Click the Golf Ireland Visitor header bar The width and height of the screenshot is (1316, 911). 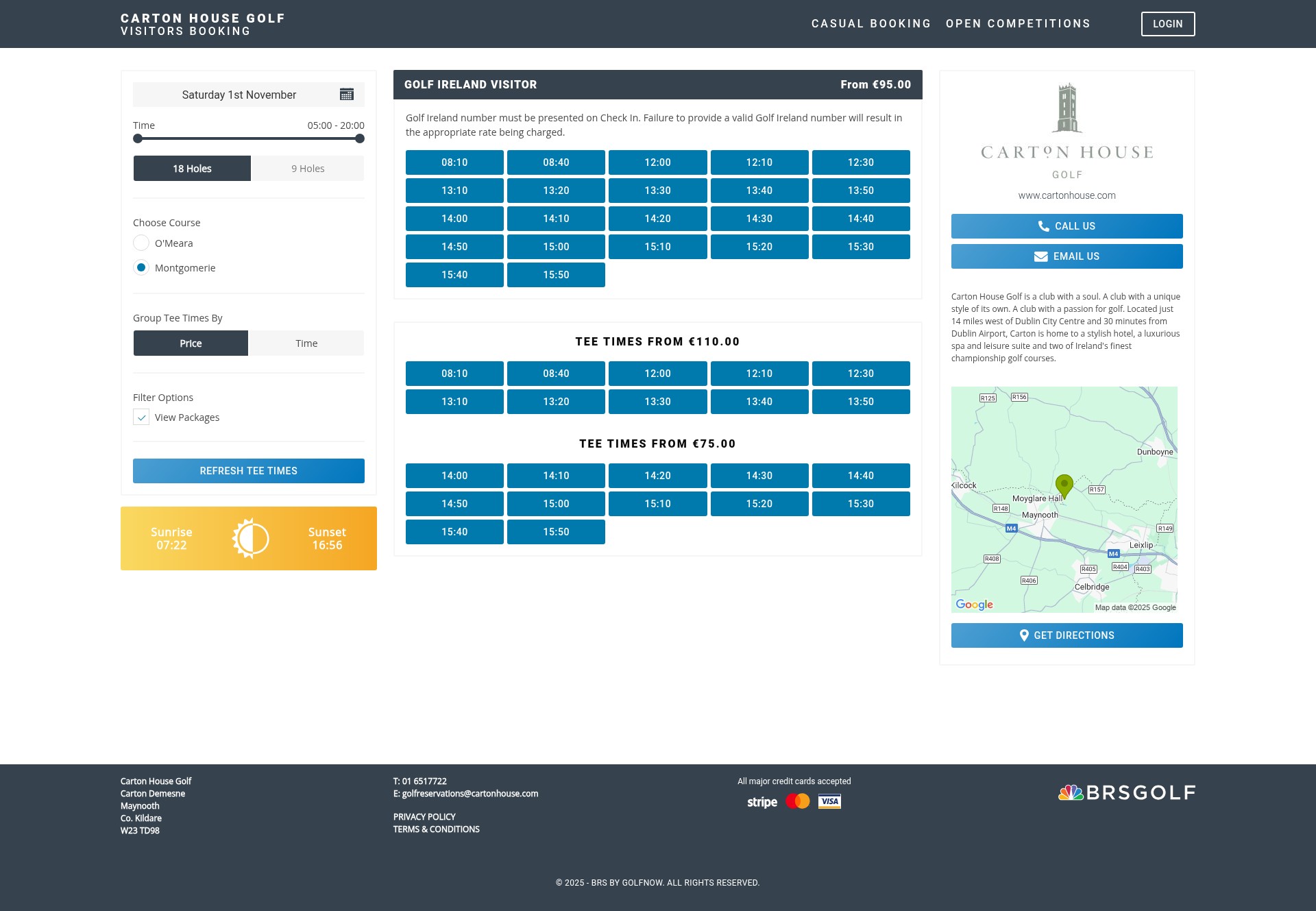(x=658, y=84)
